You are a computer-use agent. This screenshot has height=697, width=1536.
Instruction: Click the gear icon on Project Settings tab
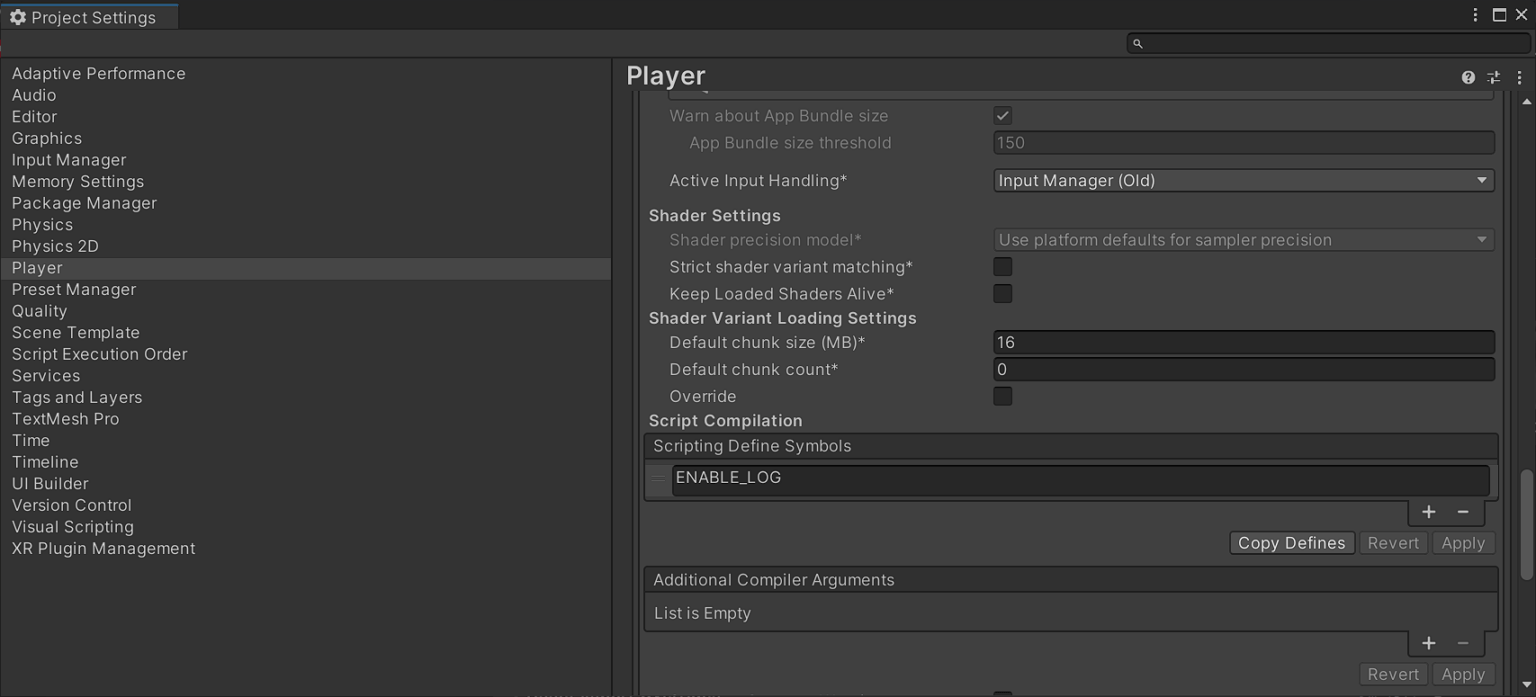(16, 16)
